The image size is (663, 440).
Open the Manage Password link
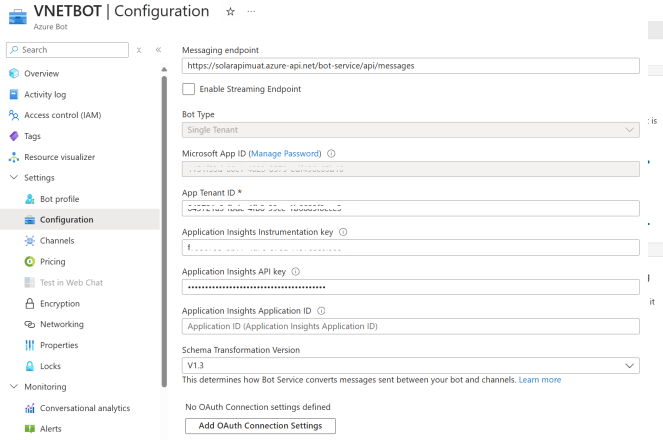pos(285,153)
